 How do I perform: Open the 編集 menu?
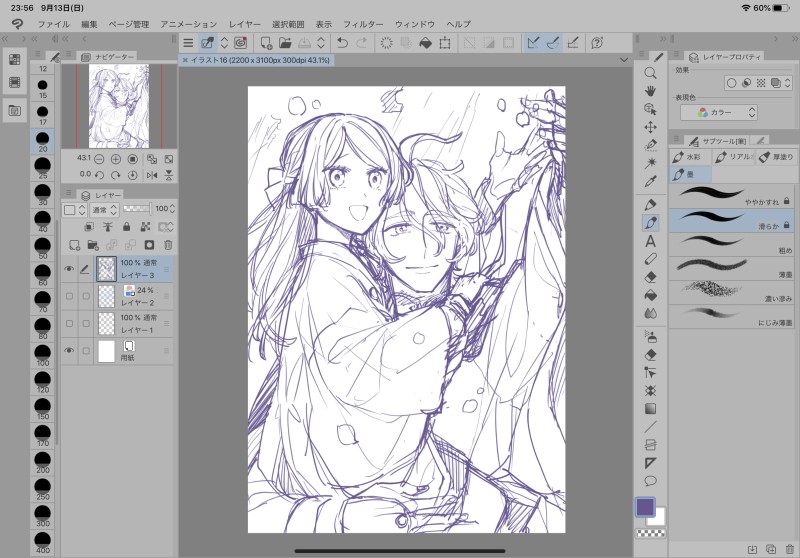point(89,24)
